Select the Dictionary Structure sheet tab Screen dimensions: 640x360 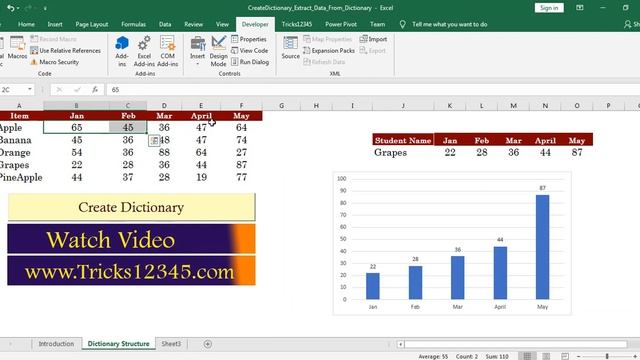coord(118,344)
